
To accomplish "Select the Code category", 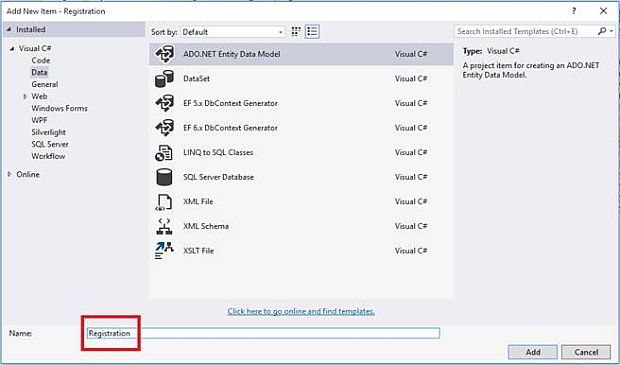I will (41, 61).
